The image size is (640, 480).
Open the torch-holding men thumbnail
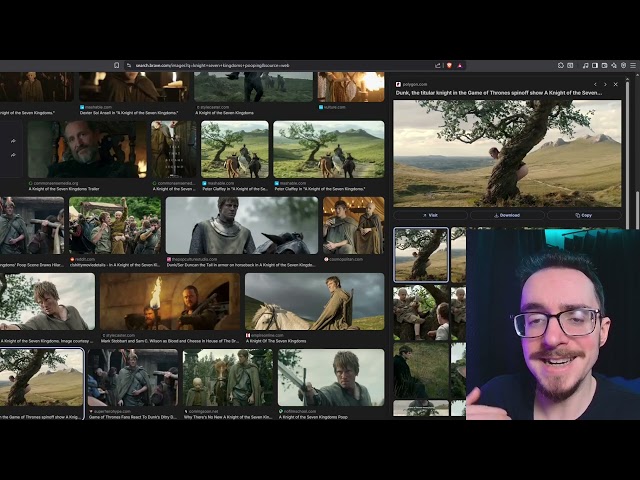pos(170,301)
